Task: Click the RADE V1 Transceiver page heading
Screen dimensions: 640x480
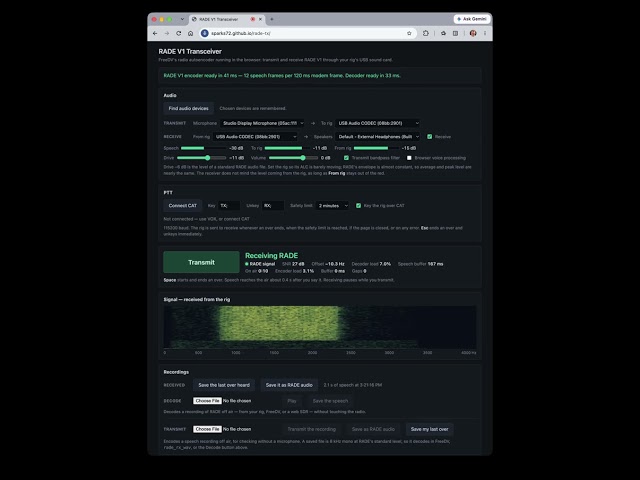Action: [x=190, y=51]
